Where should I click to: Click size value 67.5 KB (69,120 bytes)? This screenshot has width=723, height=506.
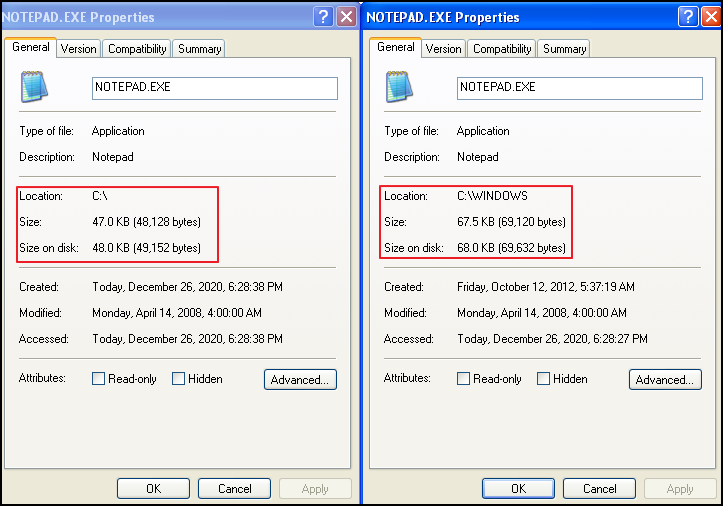pyautogui.click(x=511, y=222)
